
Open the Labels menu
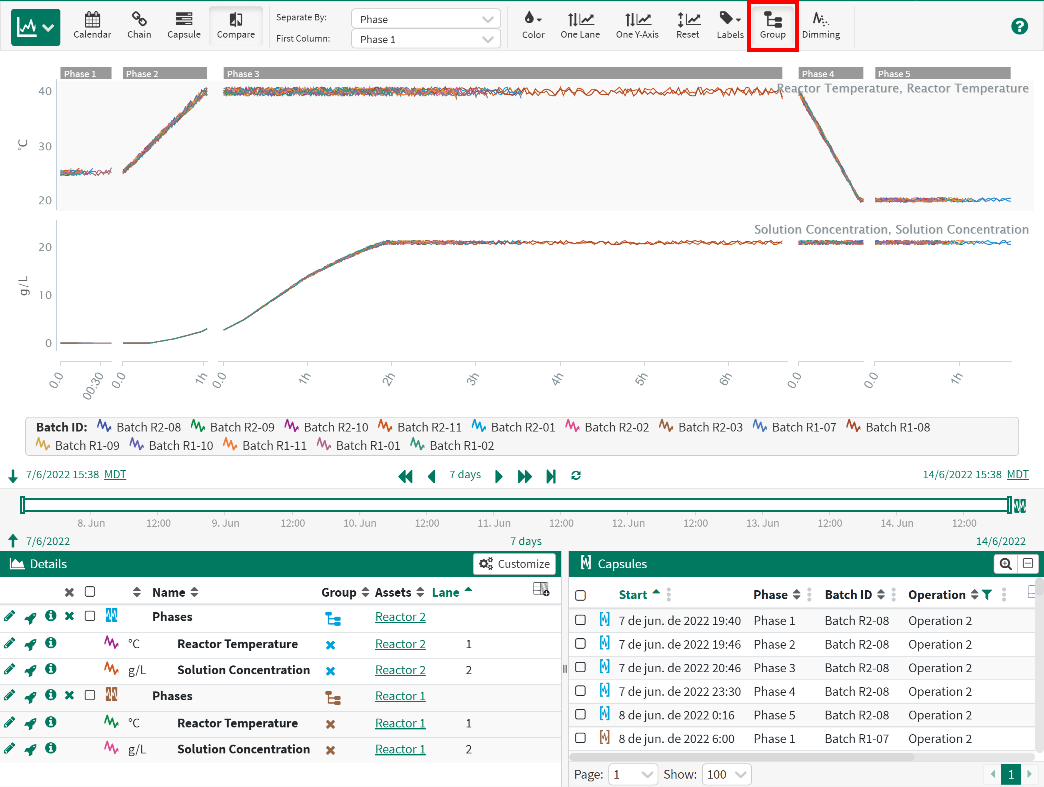[730, 25]
